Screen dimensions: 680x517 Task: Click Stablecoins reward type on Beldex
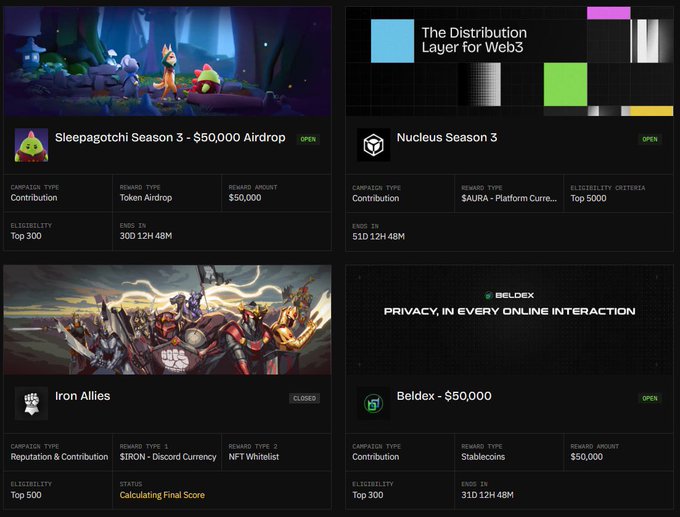tap(483, 457)
